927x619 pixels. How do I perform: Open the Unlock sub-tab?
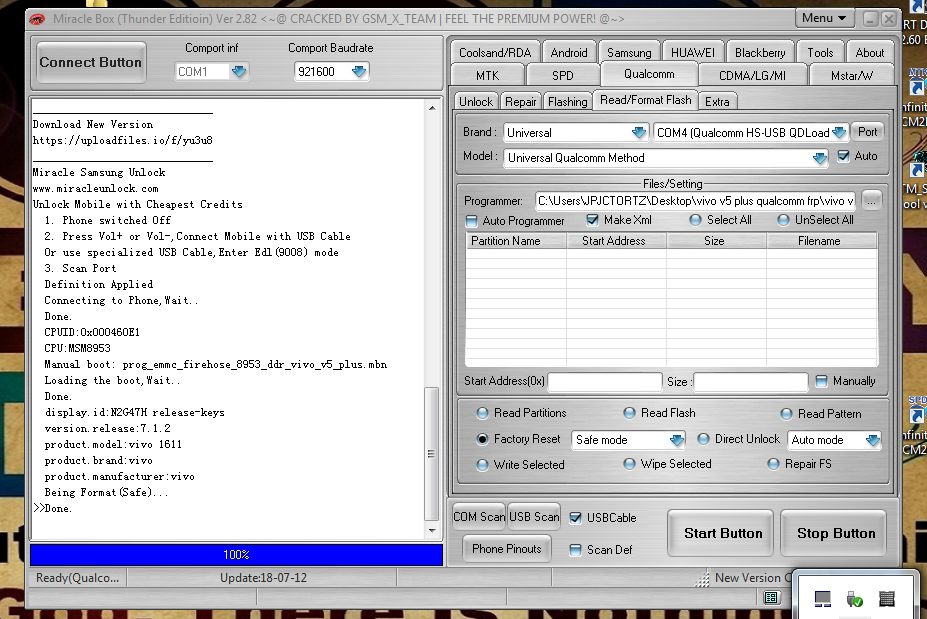[476, 102]
